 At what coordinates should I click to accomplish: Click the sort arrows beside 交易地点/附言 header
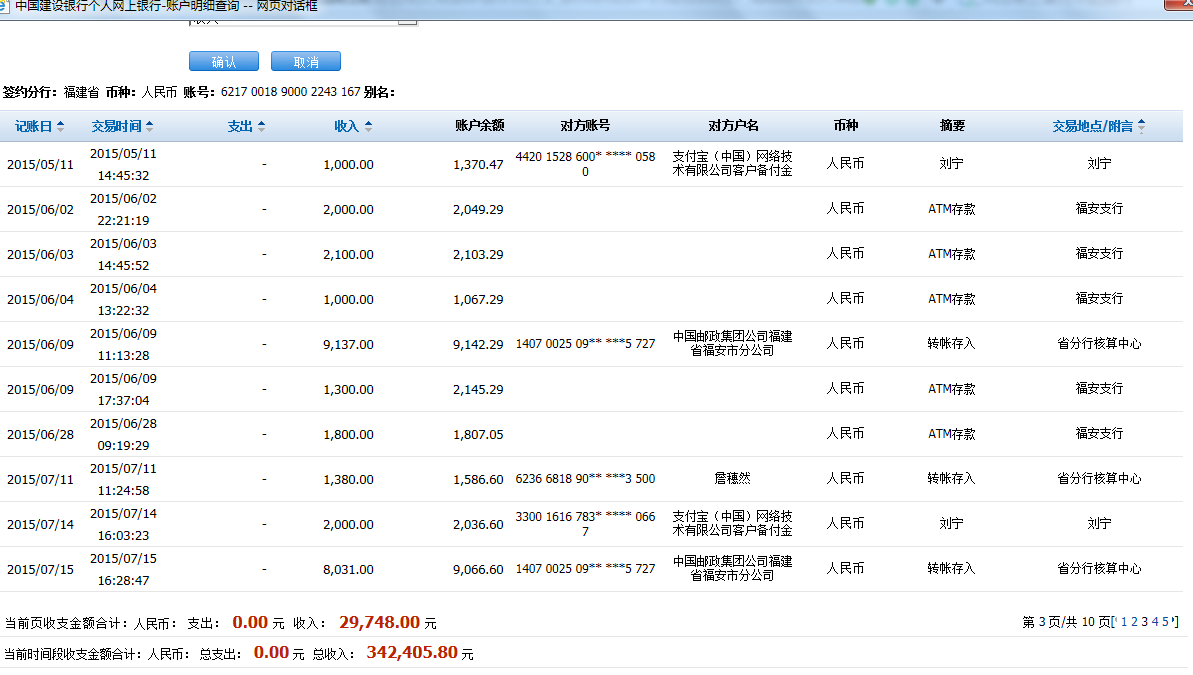pos(1141,127)
